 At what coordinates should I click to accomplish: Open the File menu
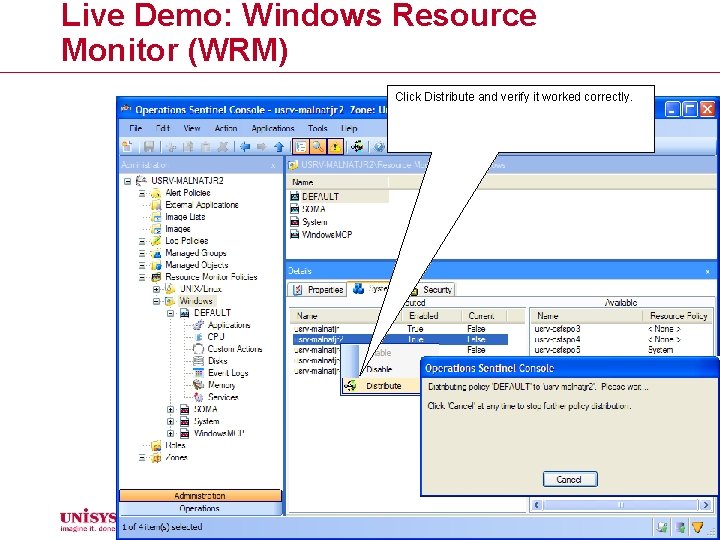[135, 128]
